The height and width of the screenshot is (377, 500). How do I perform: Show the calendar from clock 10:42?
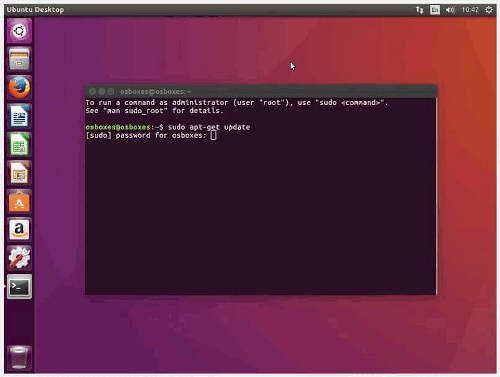(x=470, y=10)
